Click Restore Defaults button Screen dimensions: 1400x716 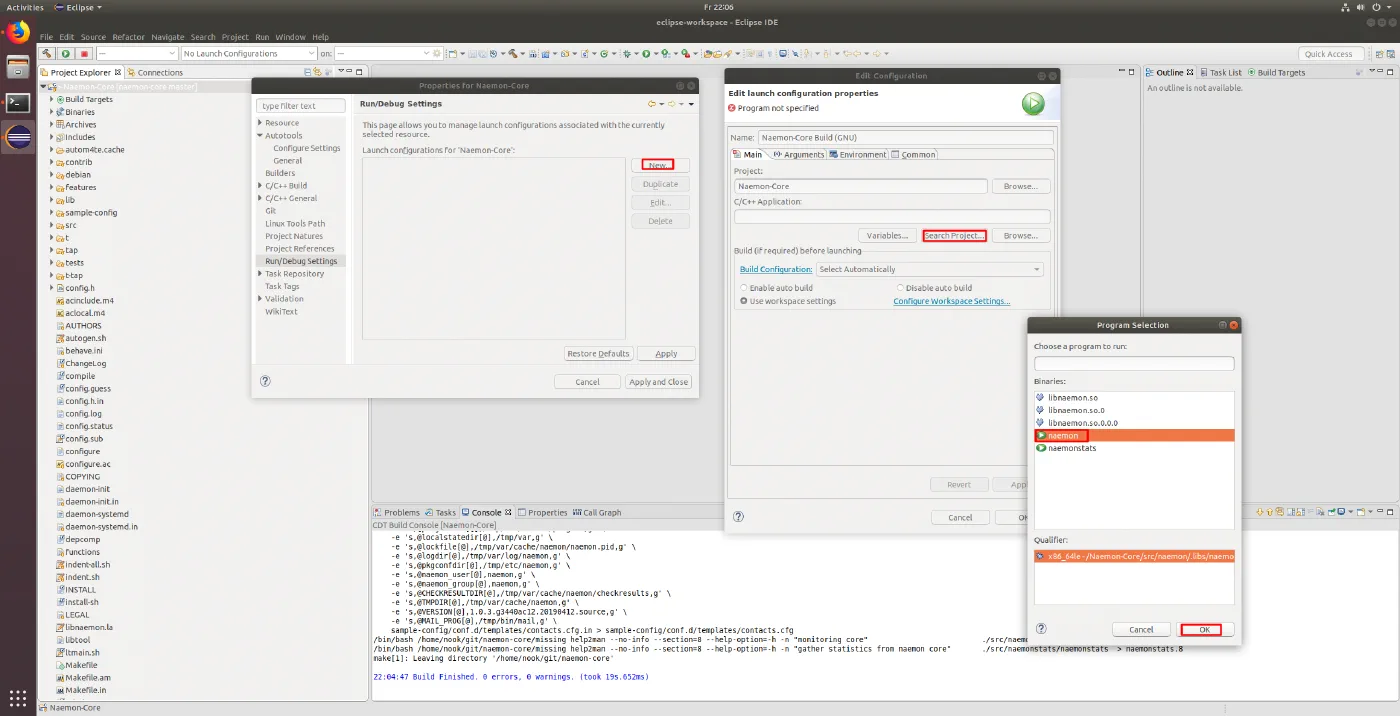pyautogui.click(x=598, y=353)
